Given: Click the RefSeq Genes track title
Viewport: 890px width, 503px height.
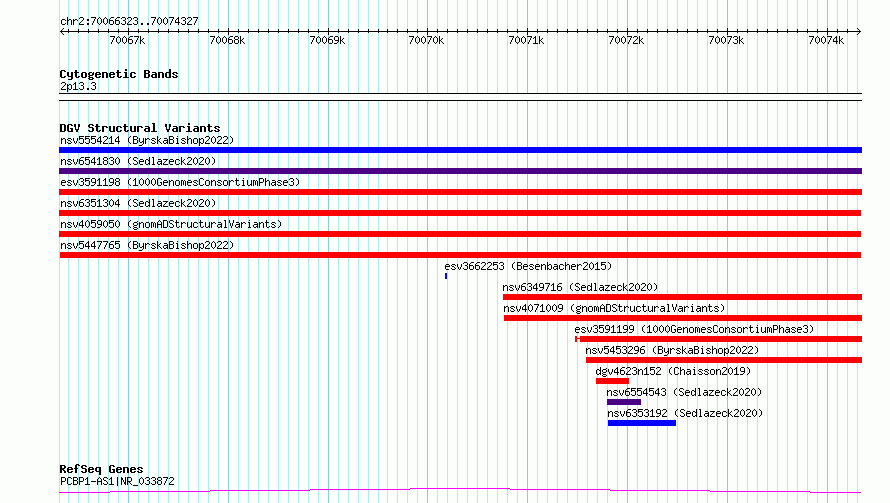Looking at the screenshot, I should pyautogui.click(x=102, y=470).
